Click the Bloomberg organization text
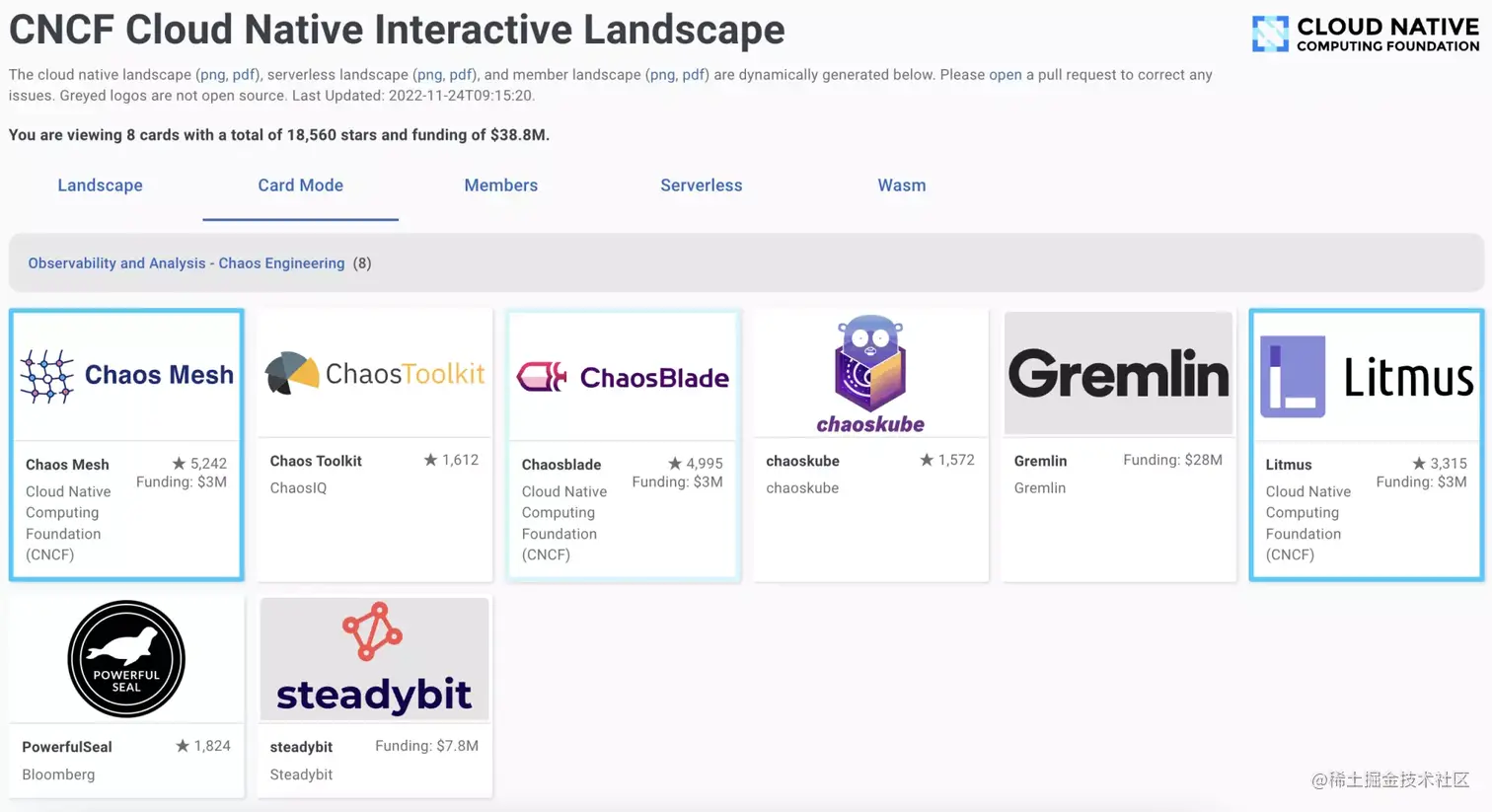Viewport: 1492px width, 812px height. click(58, 775)
